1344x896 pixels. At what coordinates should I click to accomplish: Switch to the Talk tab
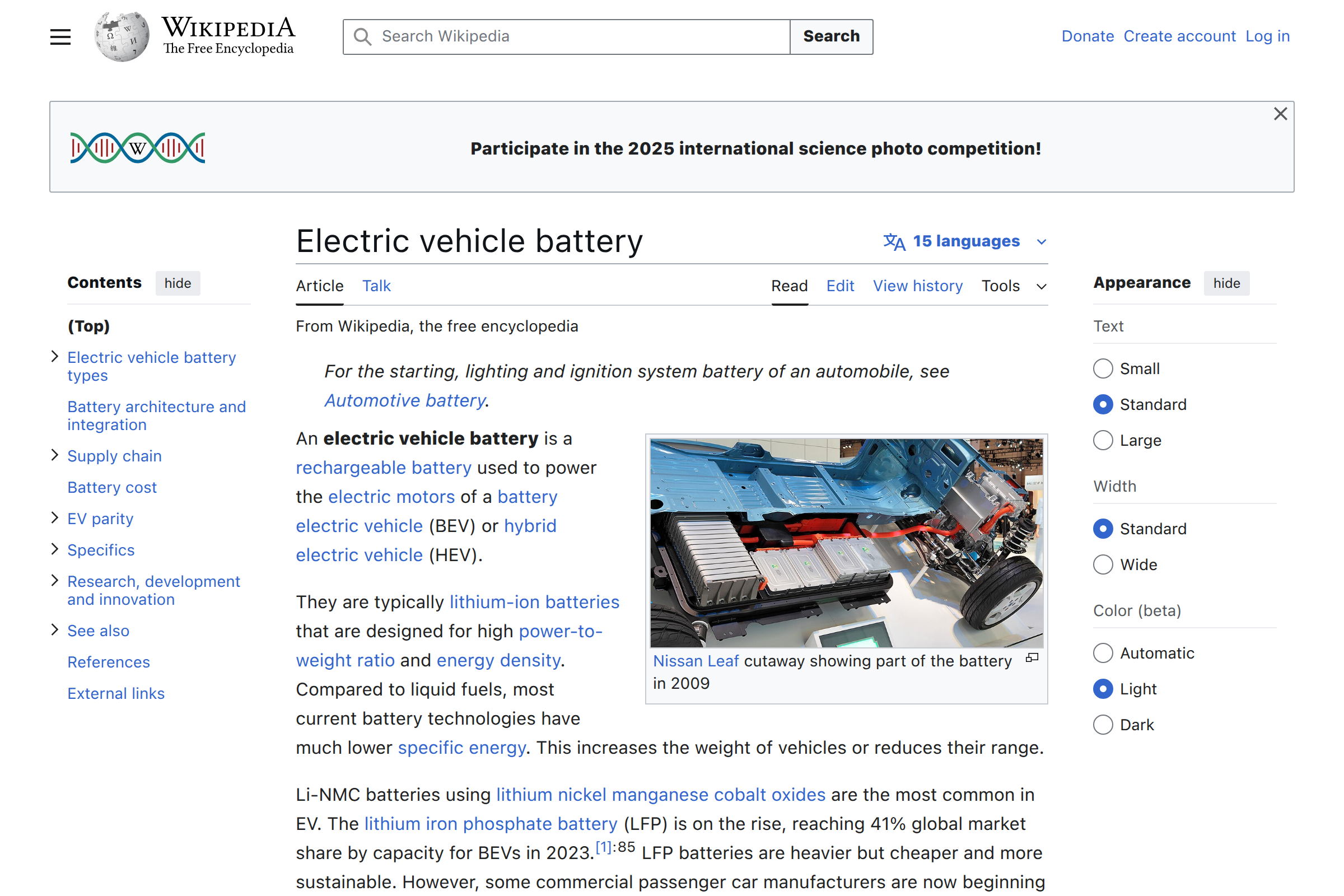376,286
